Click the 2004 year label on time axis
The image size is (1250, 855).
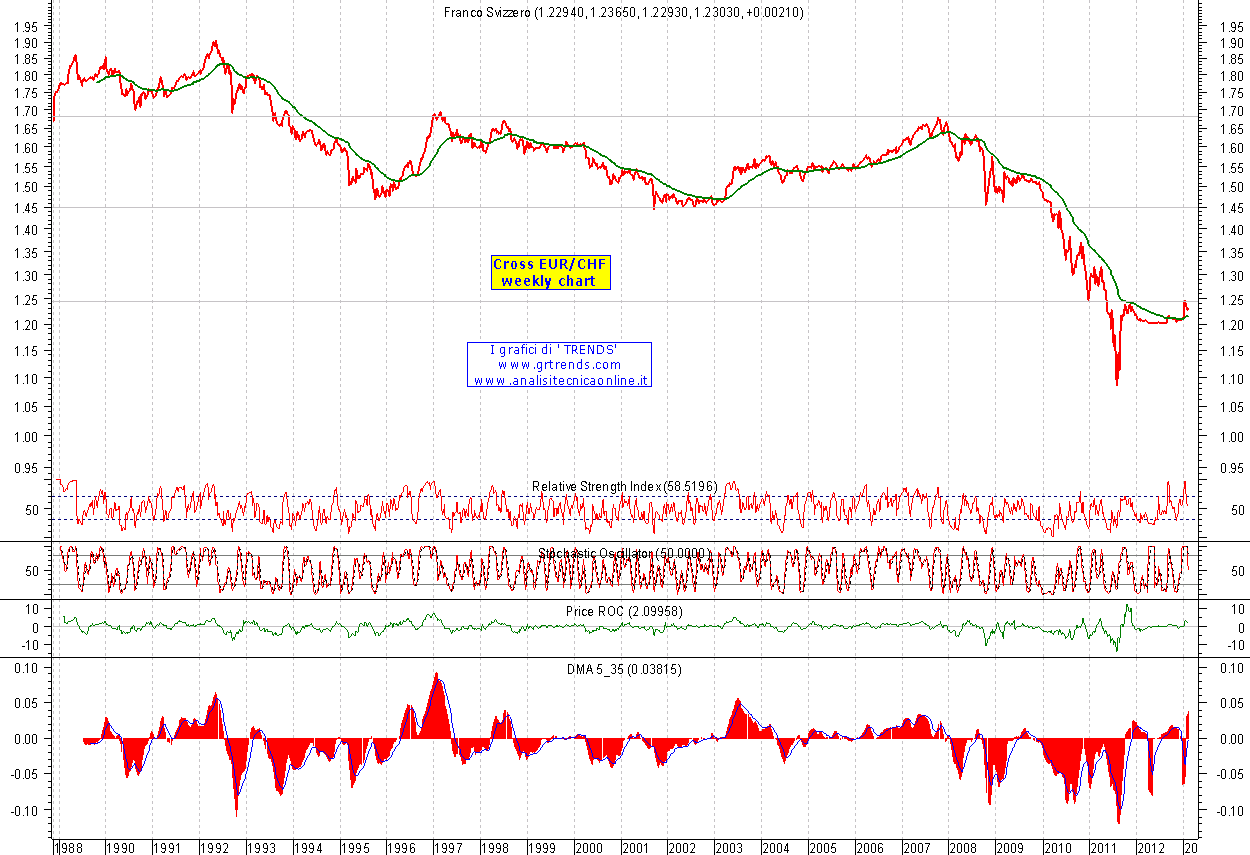[x=778, y=847]
